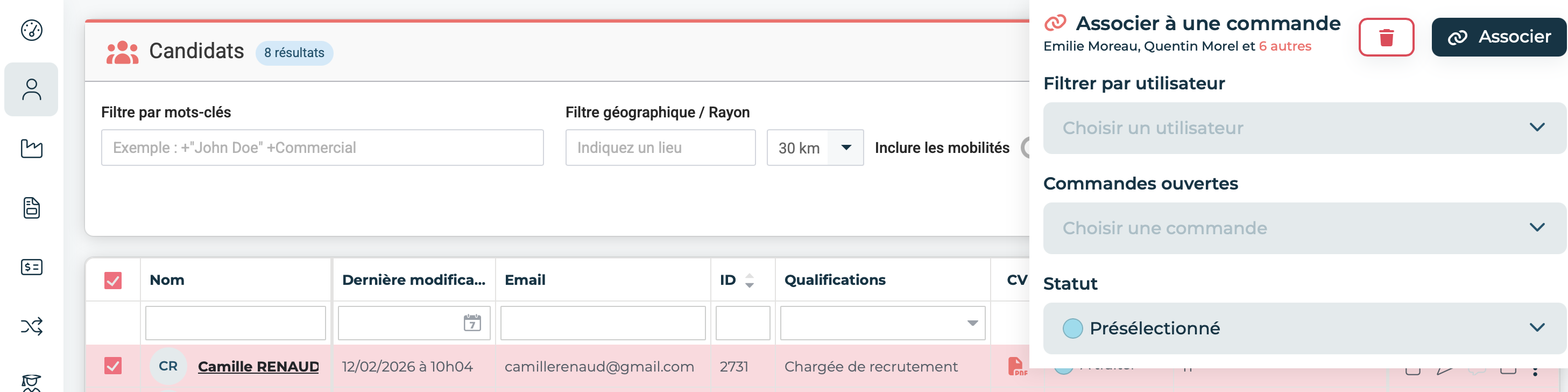Open the Présélectionné status dropdown
The image size is (1568, 392).
coord(1304,328)
